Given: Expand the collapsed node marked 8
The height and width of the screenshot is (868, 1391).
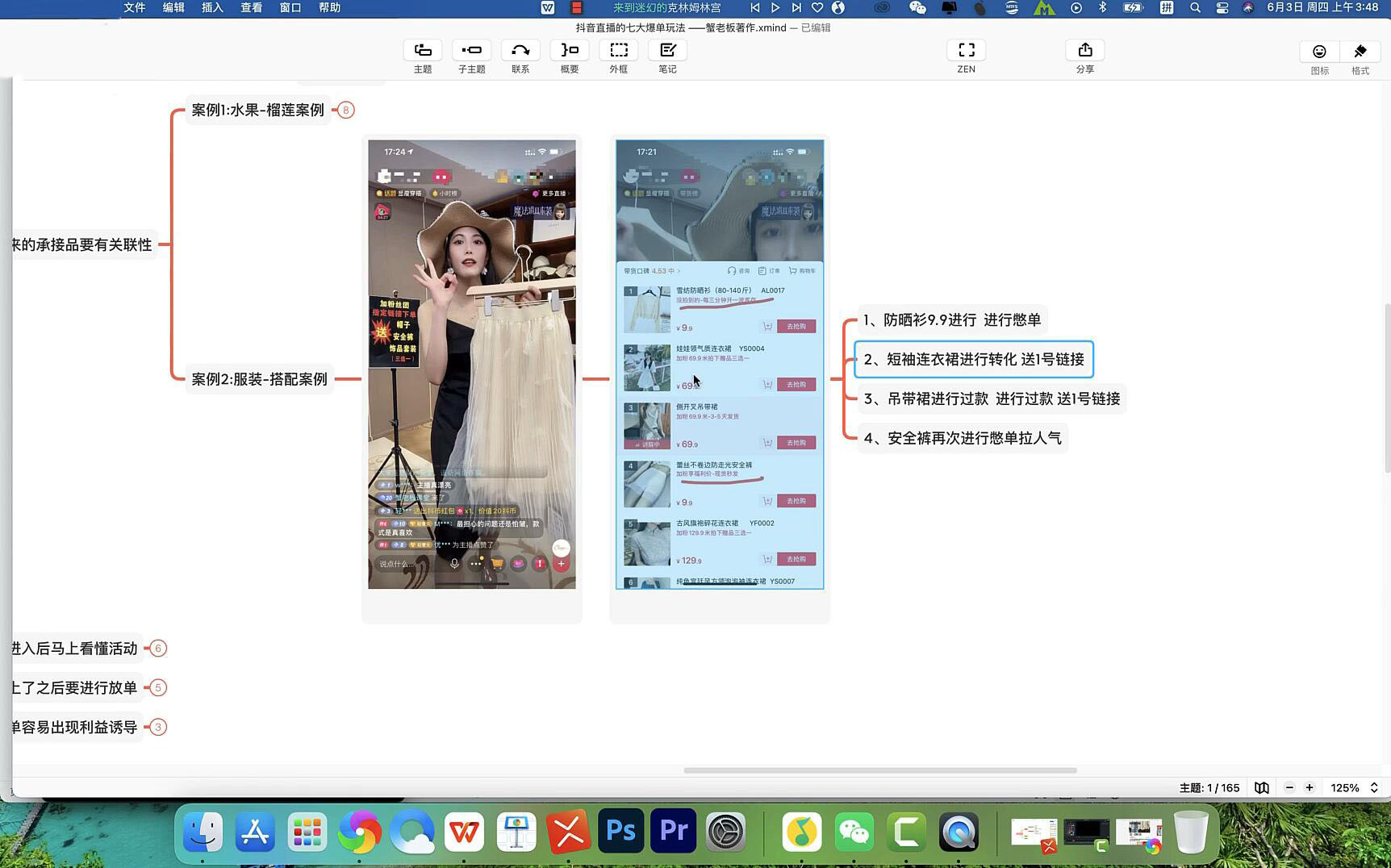Looking at the screenshot, I should (345, 110).
